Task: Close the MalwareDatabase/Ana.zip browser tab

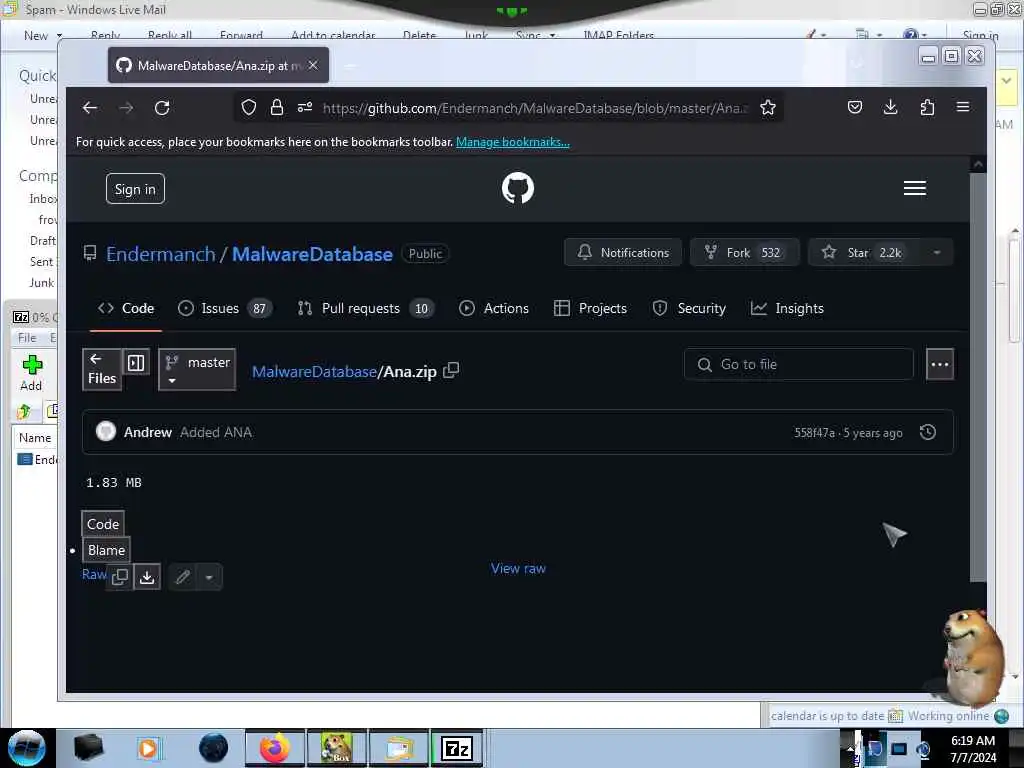Action: [x=313, y=65]
